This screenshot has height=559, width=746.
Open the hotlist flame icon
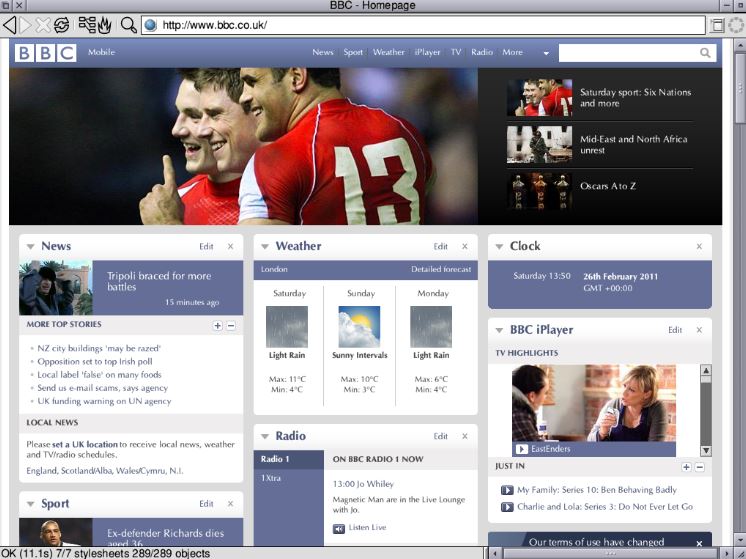105,25
